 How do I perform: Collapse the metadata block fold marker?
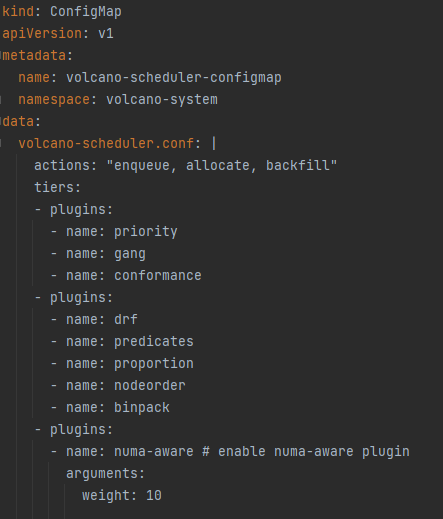click(x=1, y=55)
